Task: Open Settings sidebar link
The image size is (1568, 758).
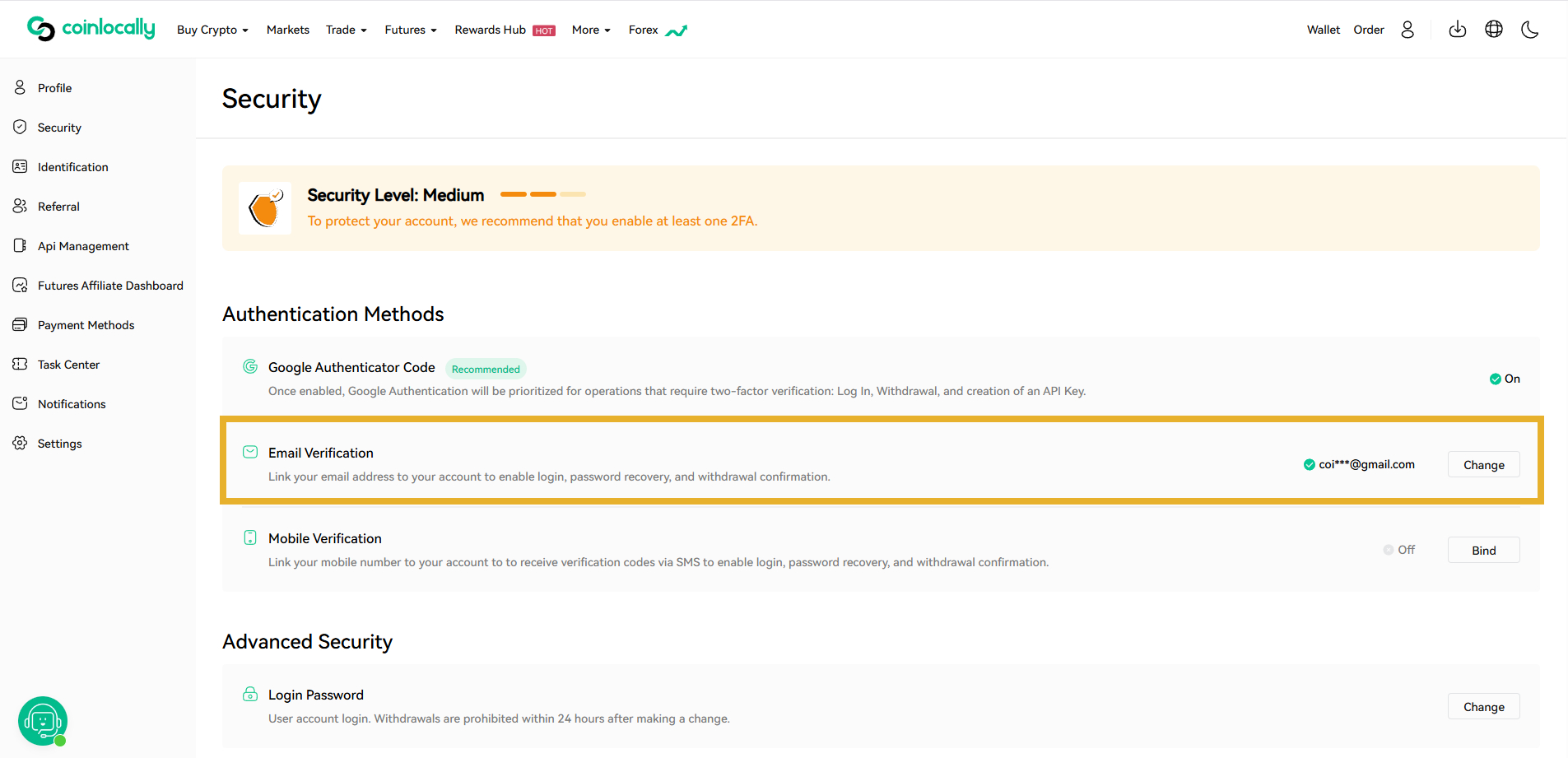Action: 59,444
